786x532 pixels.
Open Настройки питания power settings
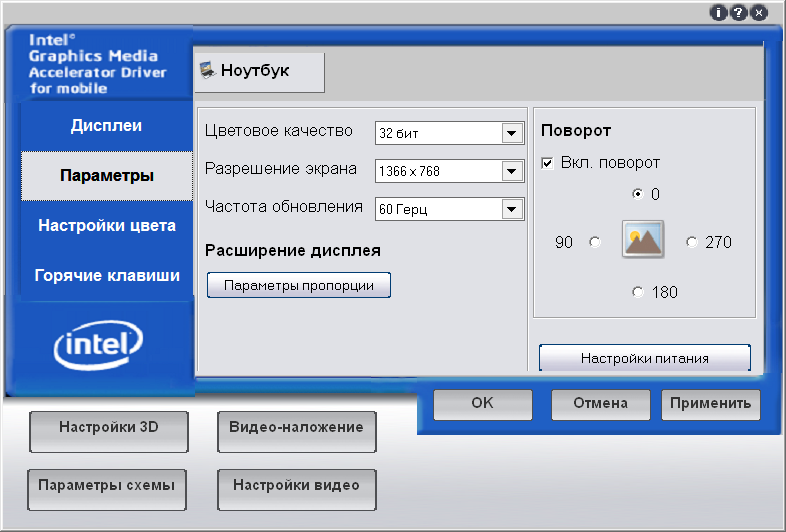coord(645,358)
